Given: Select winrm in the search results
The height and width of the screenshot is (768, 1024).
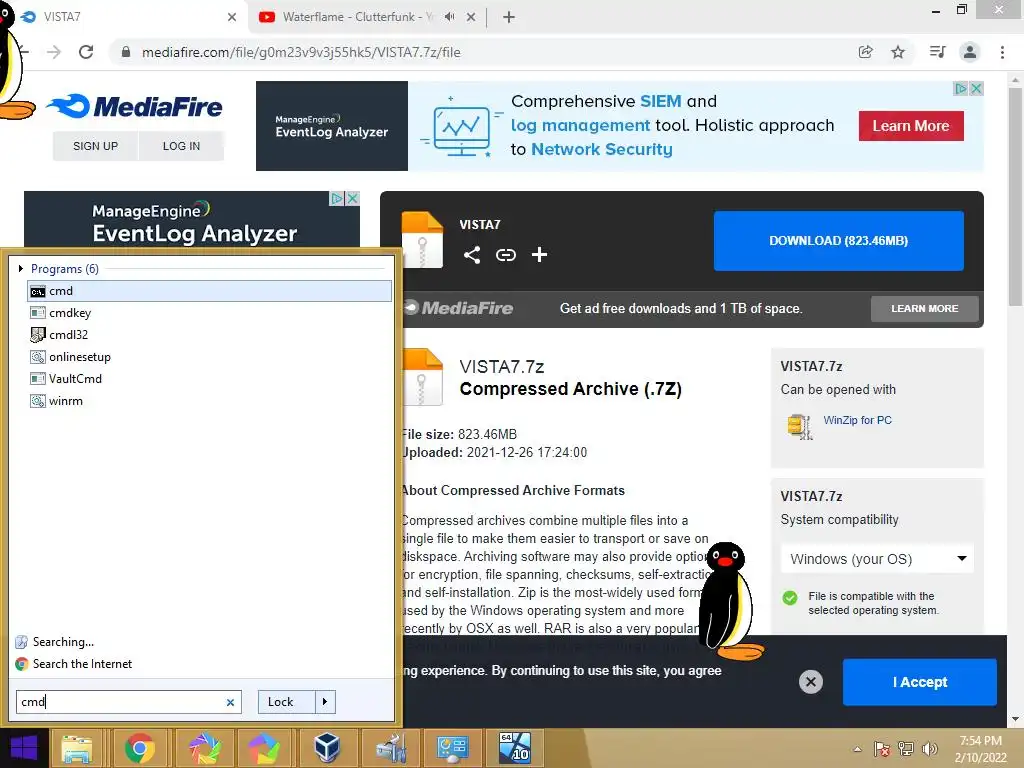Looking at the screenshot, I should [209, 401].
